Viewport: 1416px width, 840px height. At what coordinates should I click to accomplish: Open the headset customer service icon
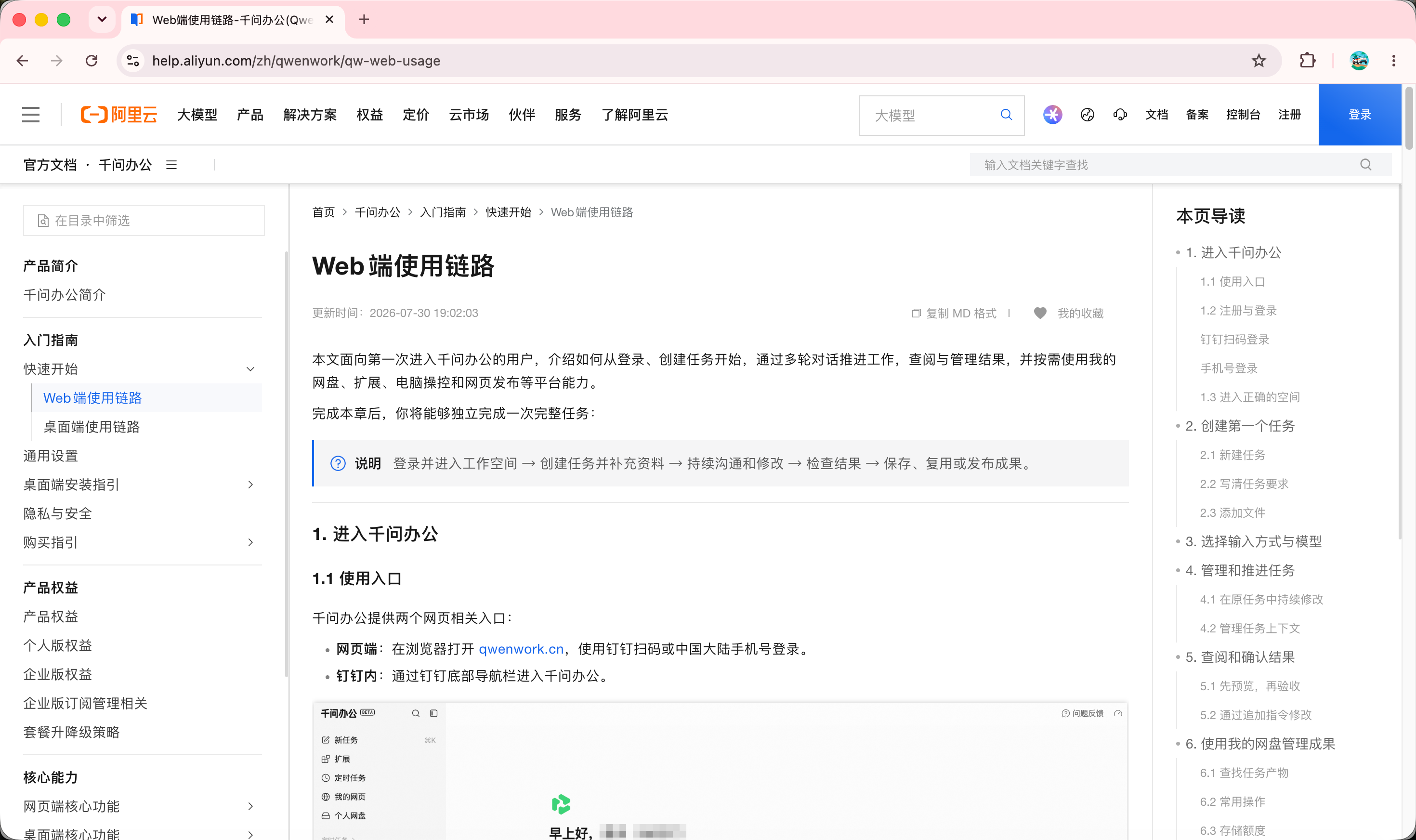[1120, 115]
